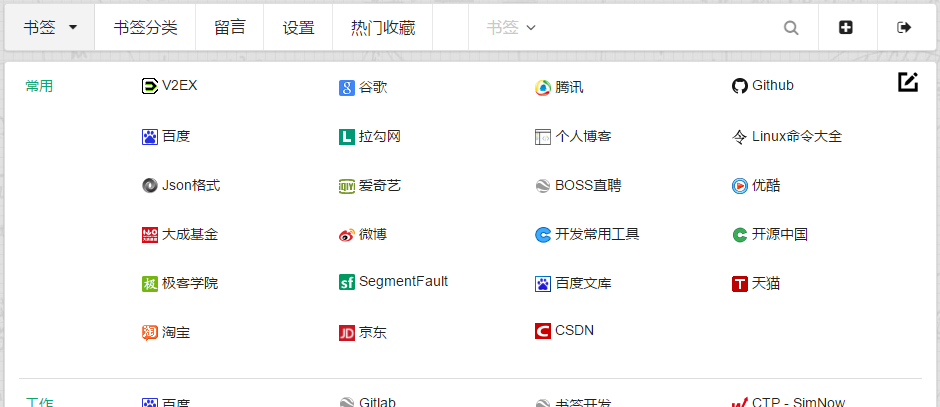Click the V2EX favicon

tap(150, 86)
